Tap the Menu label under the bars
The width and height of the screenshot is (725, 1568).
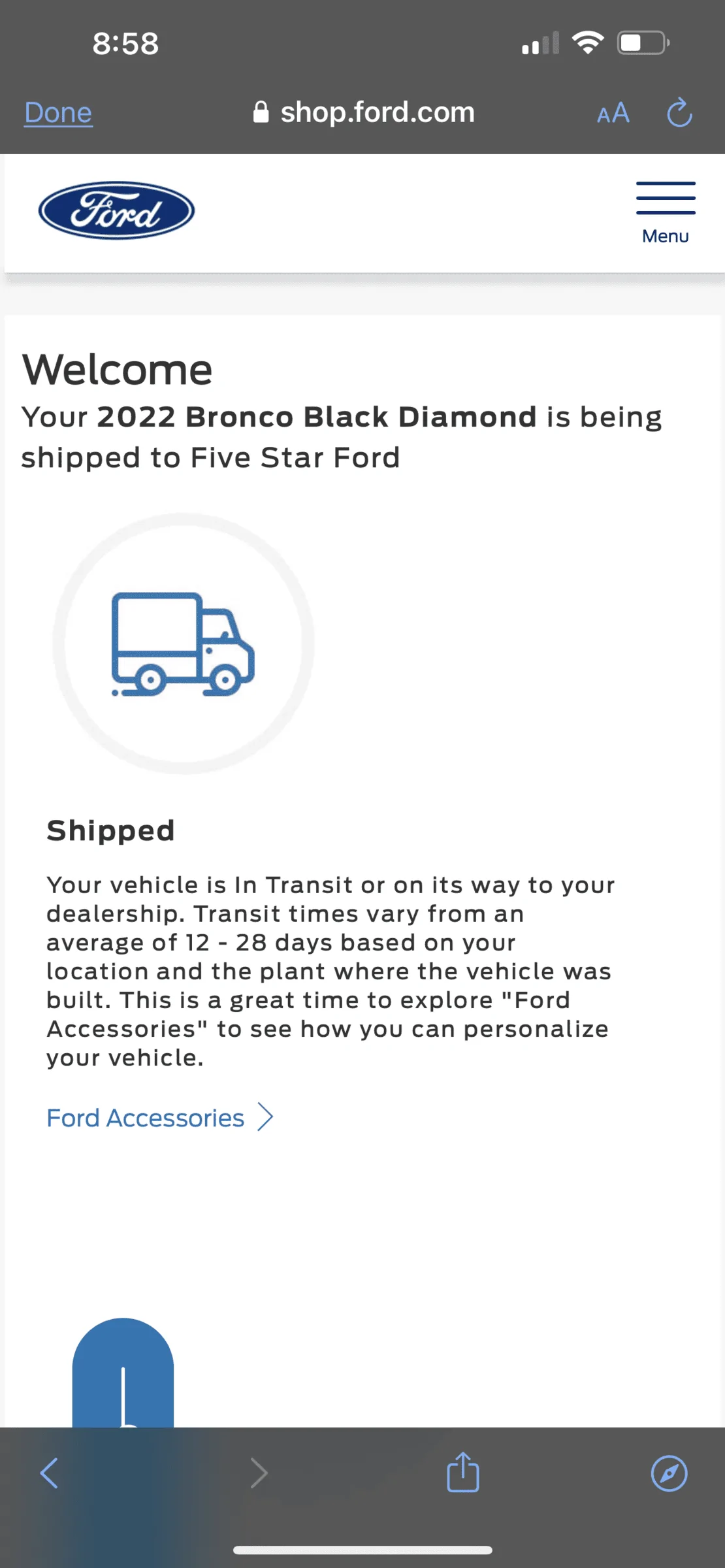pyautogui.click(x=666, y=236)
